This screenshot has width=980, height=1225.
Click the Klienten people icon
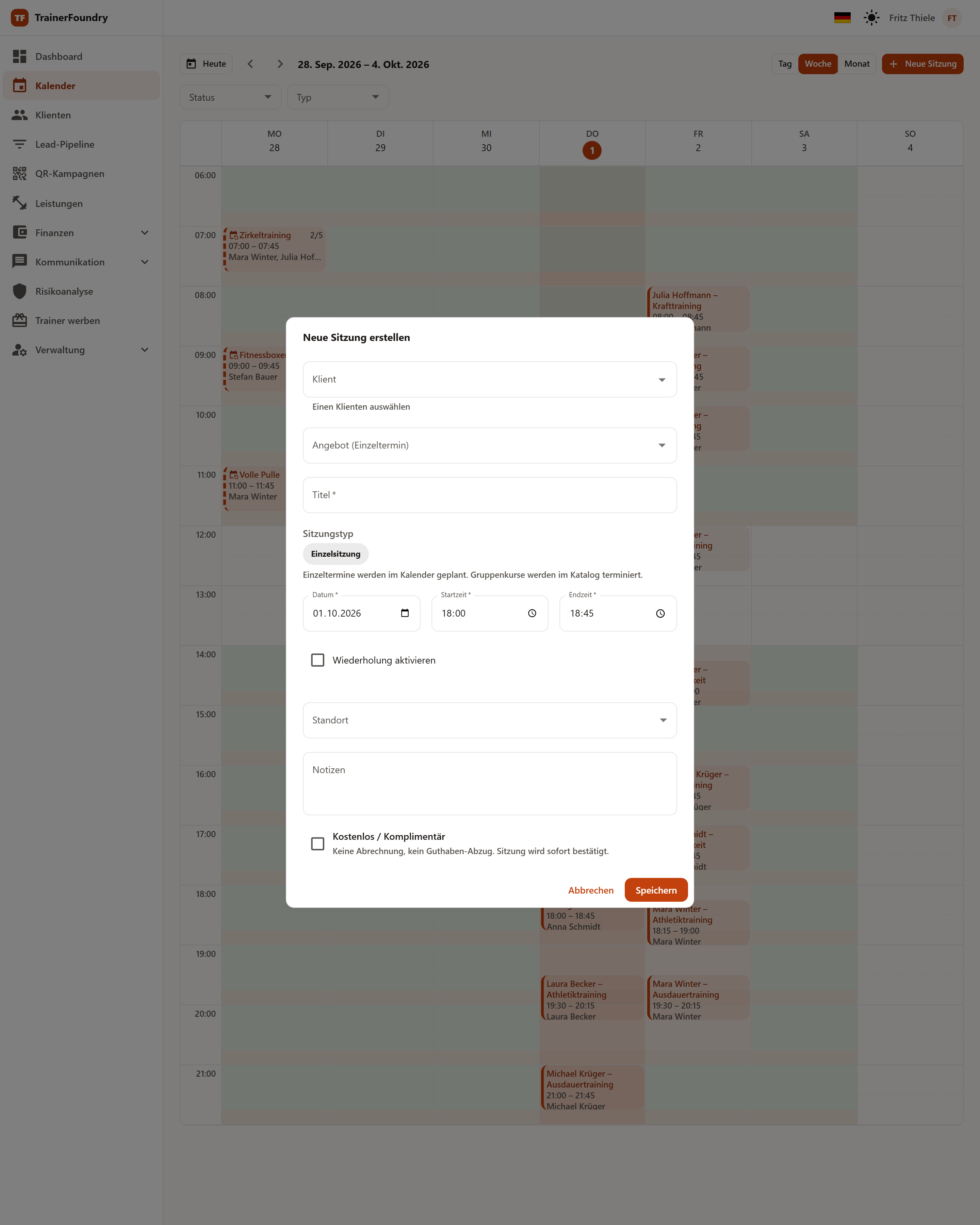coord(20,115)
